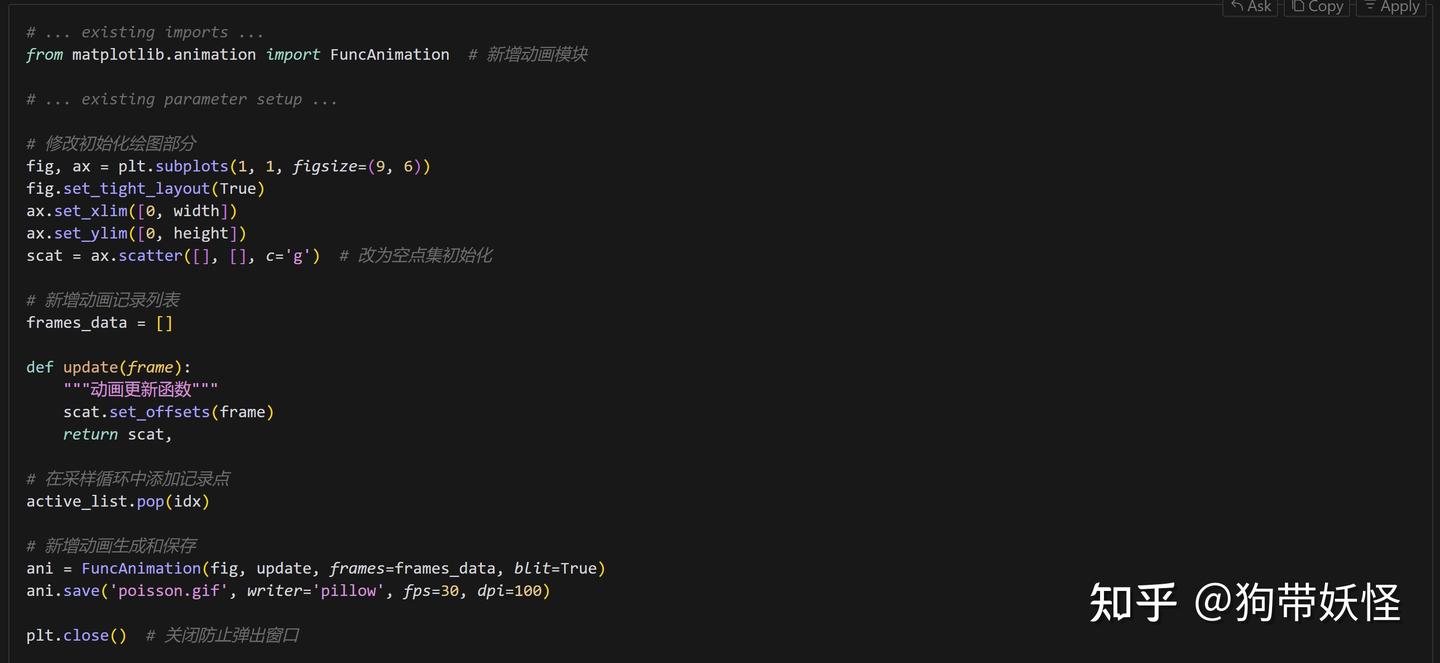Click the return scat, statement
The height and width of the screenshot is (663, 1440).
(x=117, y=434)
